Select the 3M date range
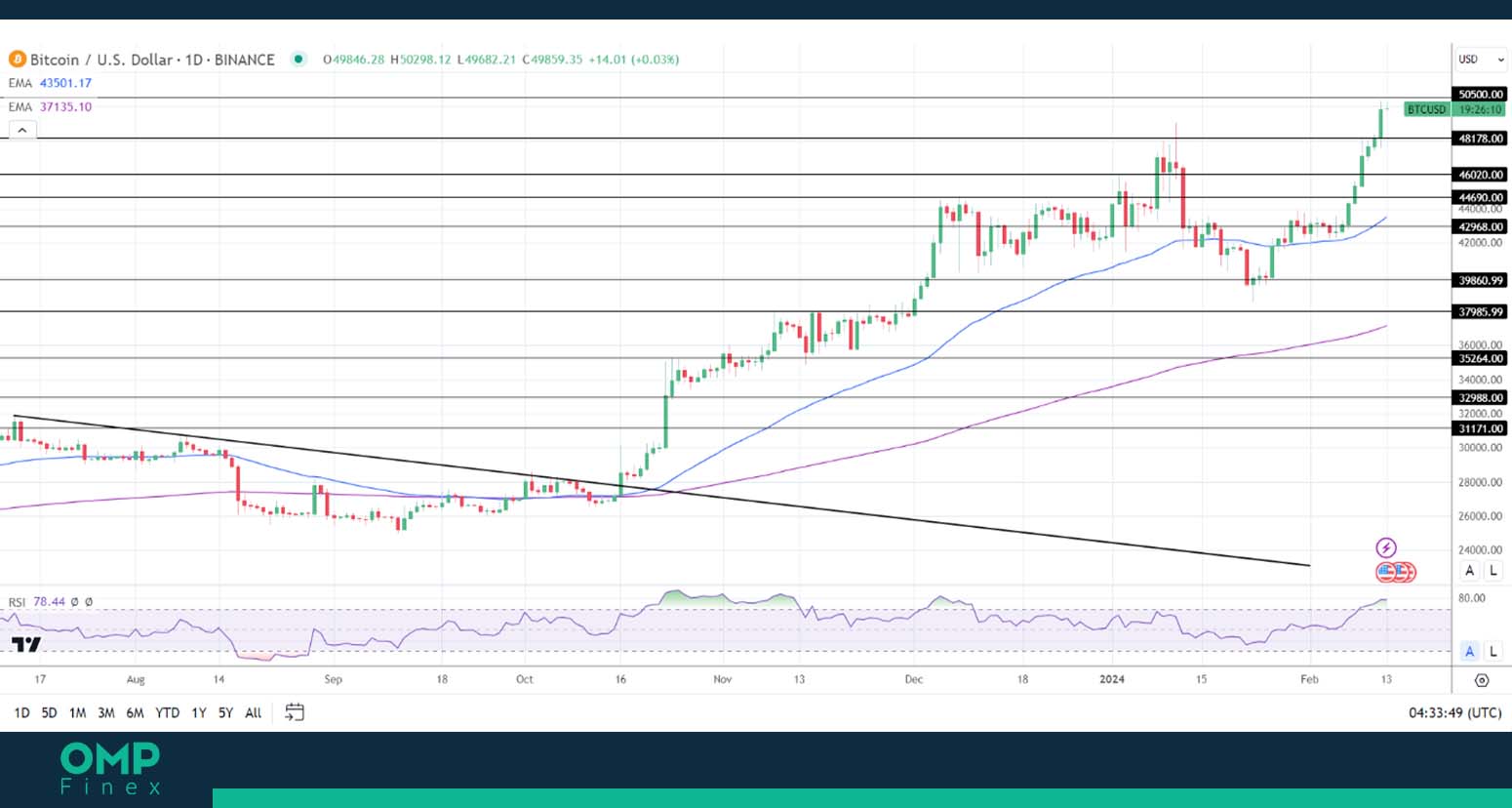Image resolution: width=1512 pixels, height=808 pixels. click(x=105, y=713)
